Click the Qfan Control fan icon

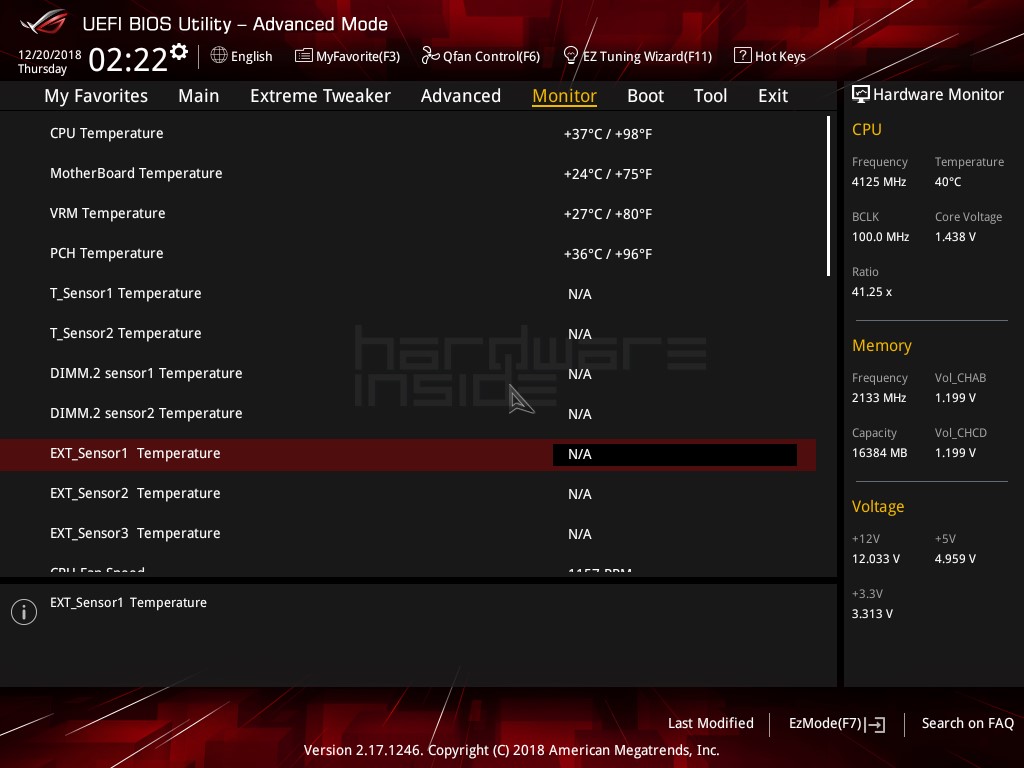tap(430, 56)
